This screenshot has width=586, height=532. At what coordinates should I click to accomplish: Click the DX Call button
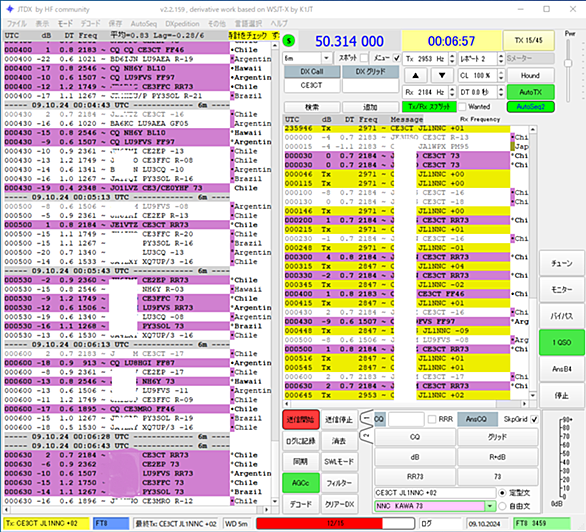(x=312, y=72)
